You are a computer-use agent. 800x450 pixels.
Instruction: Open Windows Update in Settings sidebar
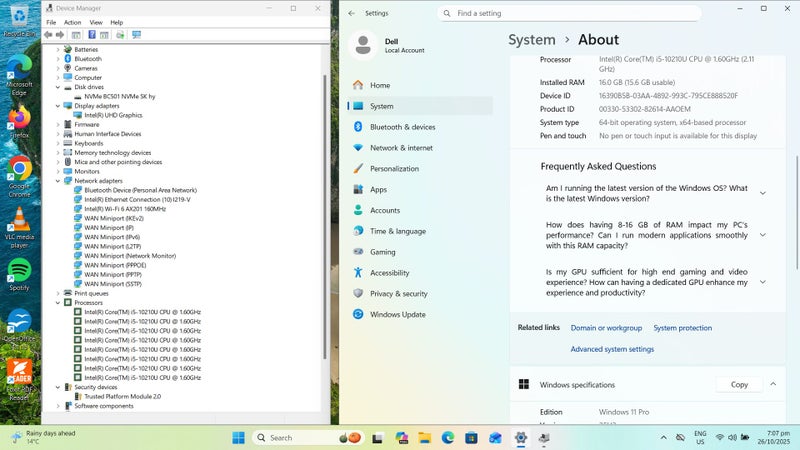pyautogui.click(x=397, y=314)
